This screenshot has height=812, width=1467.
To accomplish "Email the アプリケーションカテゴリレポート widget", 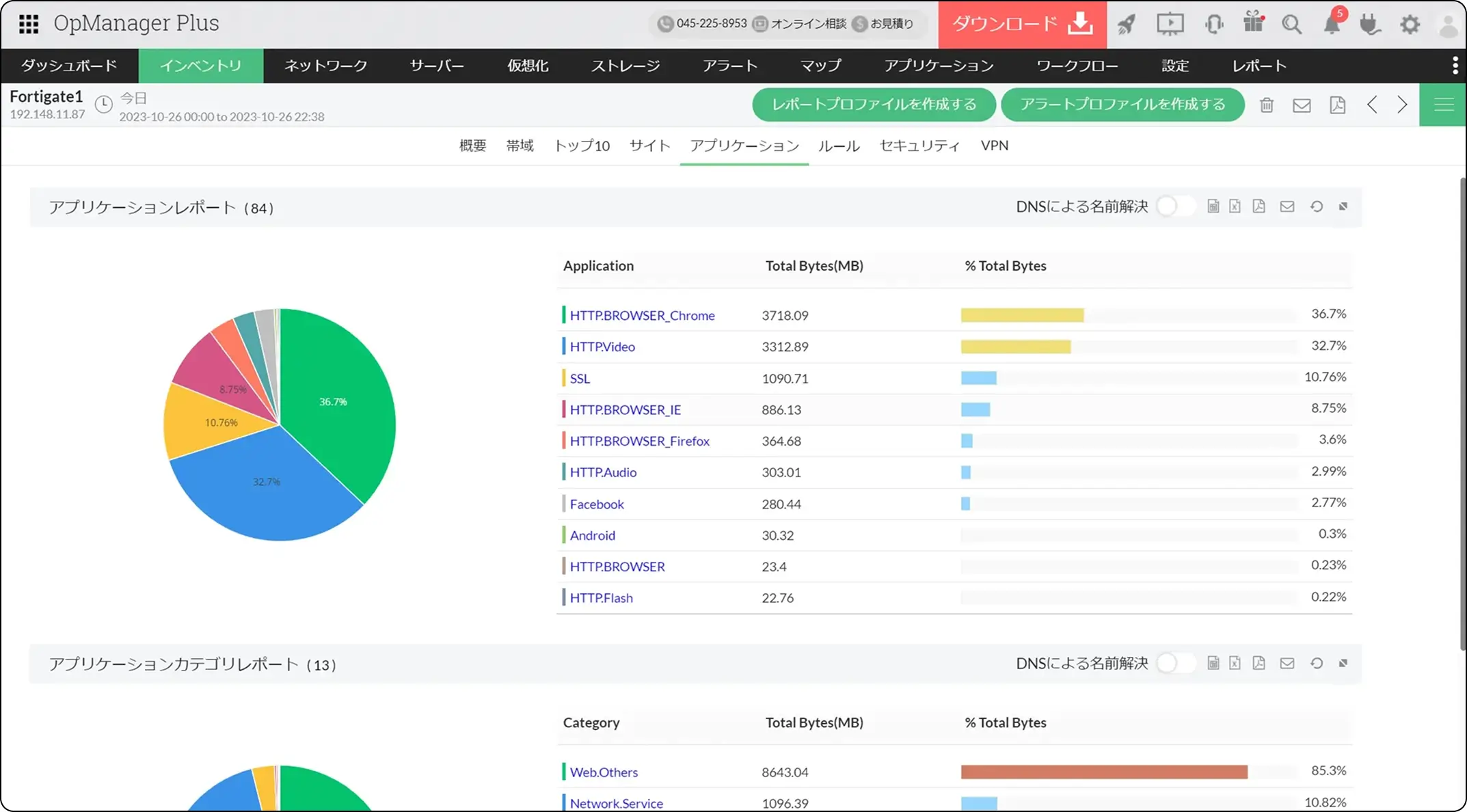I will point(1287,663).
